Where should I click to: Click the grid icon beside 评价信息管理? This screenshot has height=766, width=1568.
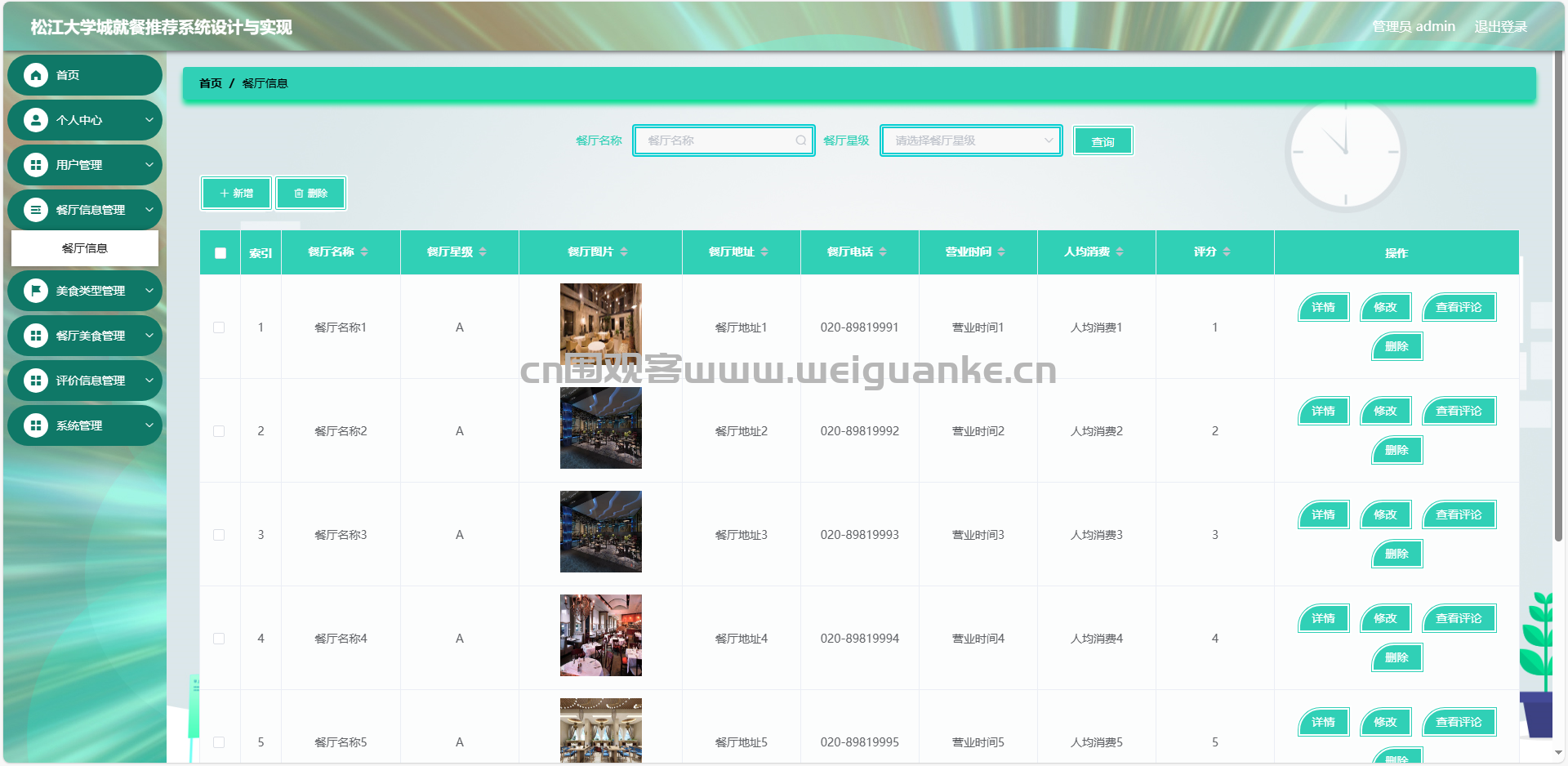coord(35,381)
